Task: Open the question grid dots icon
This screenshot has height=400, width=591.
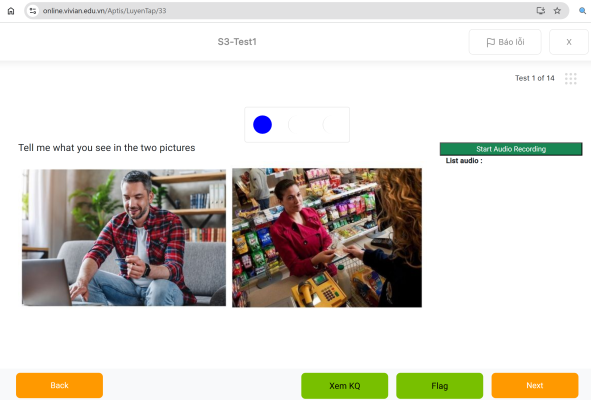Action: 571,78
